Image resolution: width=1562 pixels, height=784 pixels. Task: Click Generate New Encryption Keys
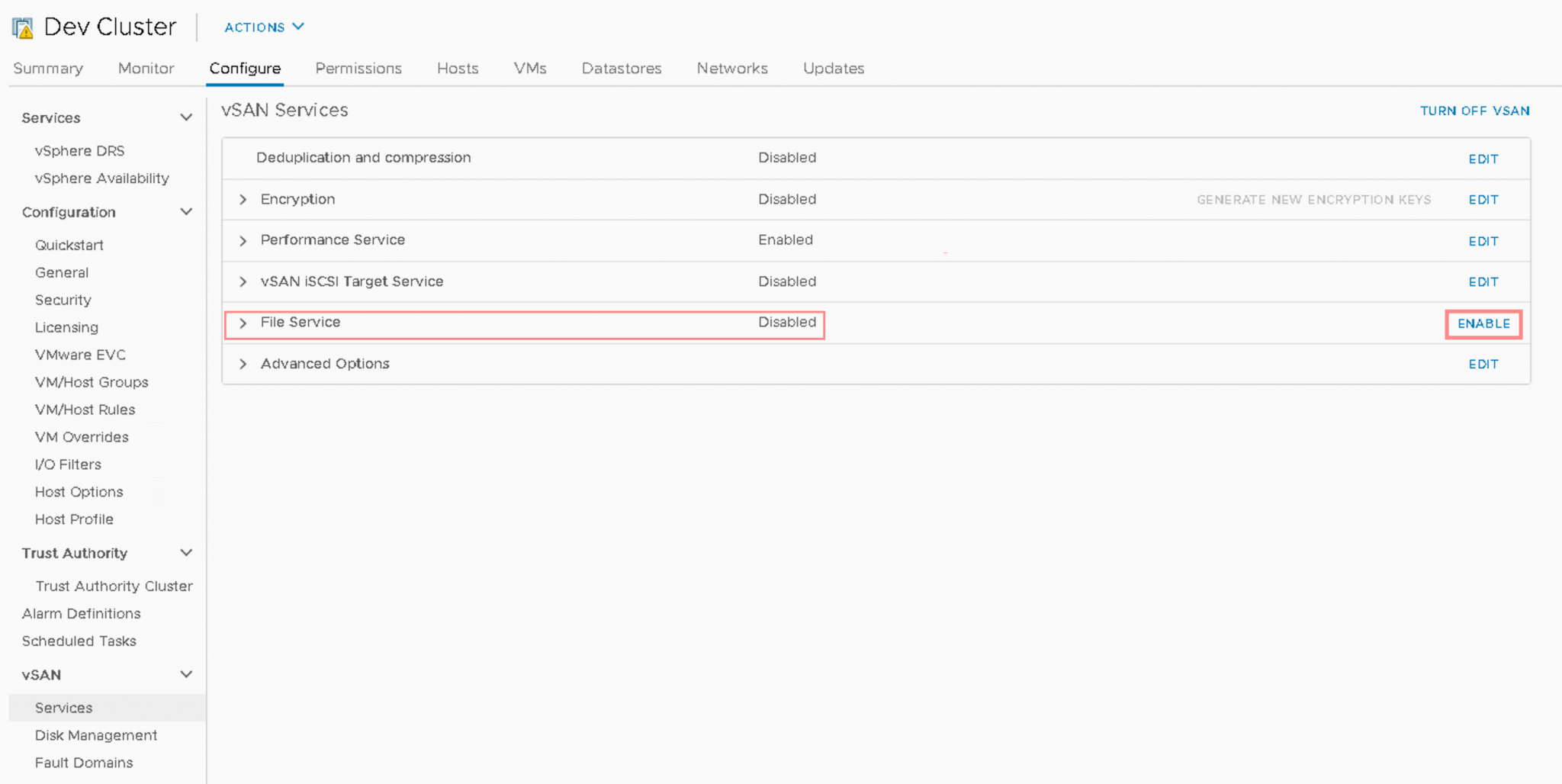pyautogui.click(x=1313, y=200)
